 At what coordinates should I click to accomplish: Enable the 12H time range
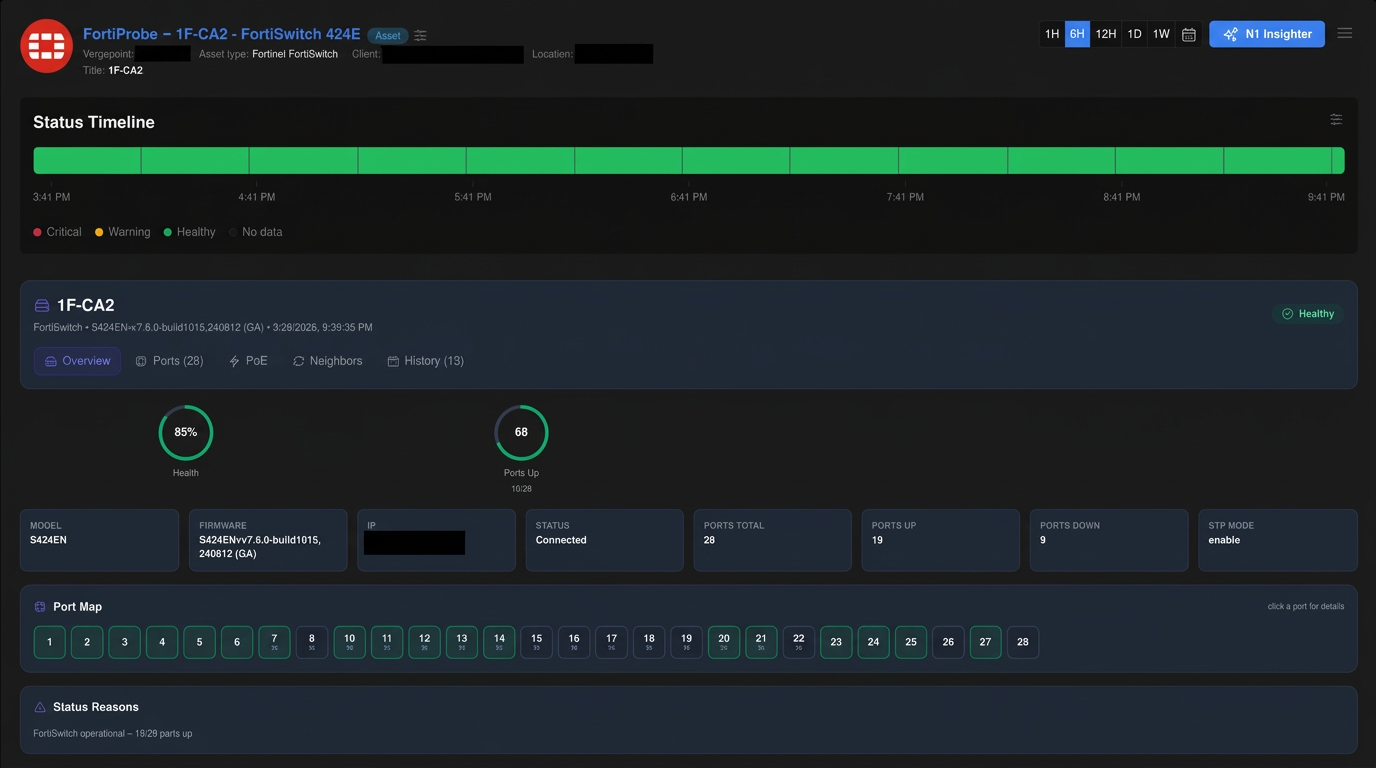1105,33
